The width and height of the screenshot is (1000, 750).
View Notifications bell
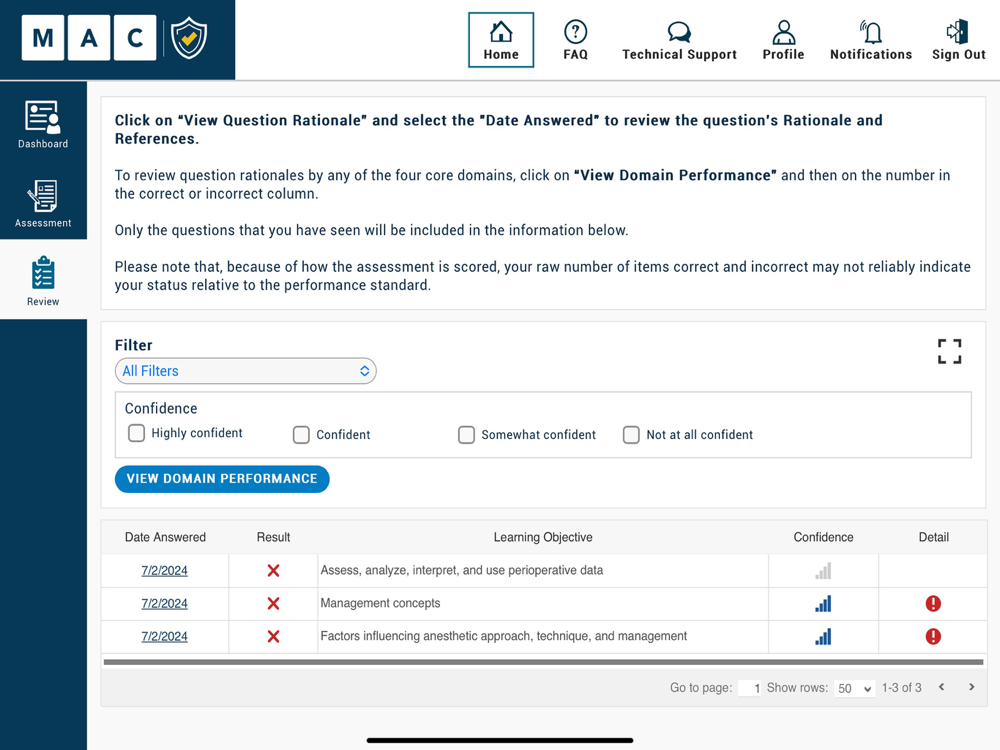871,40
